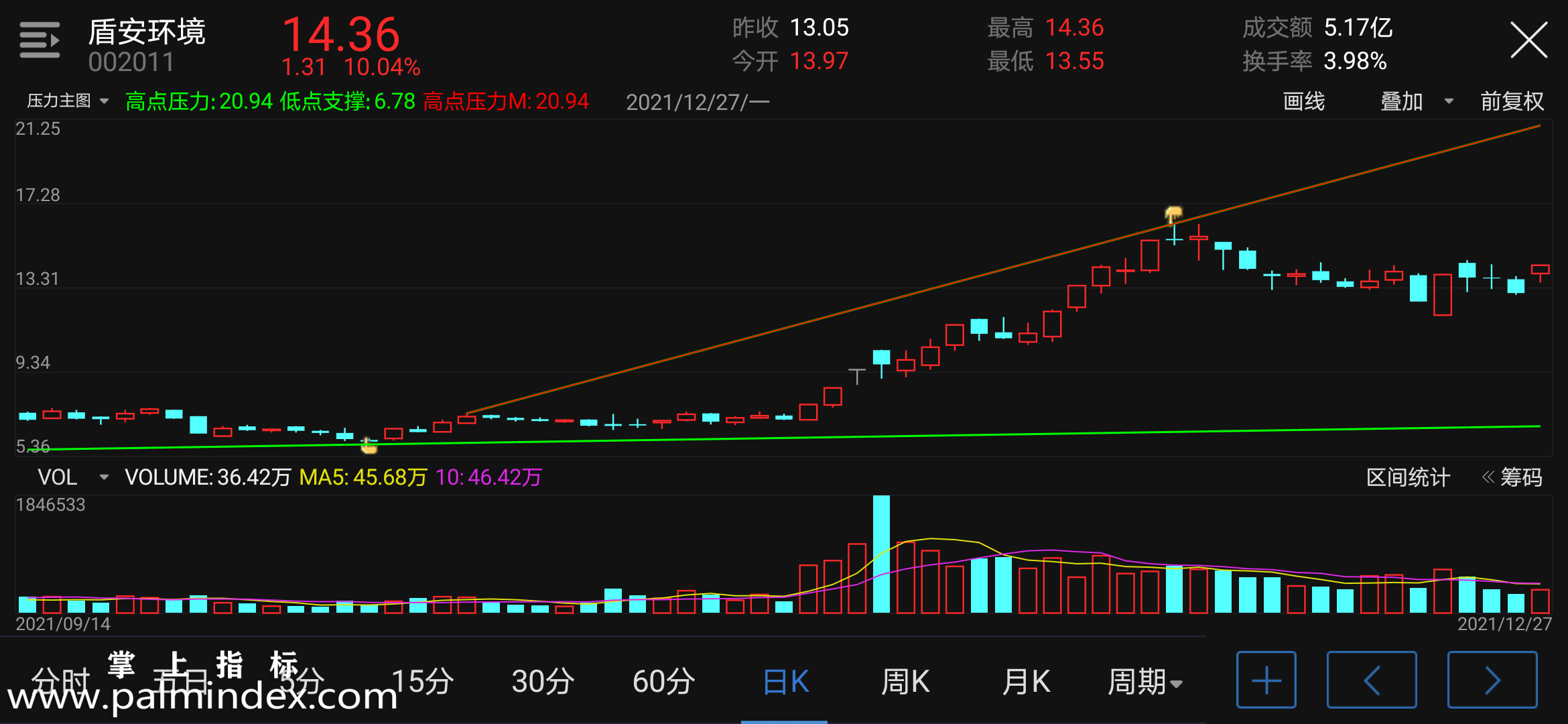Switch to the 60分 chart tab
This screenshot has width=1568, height=724.
(x=663, y=682)
